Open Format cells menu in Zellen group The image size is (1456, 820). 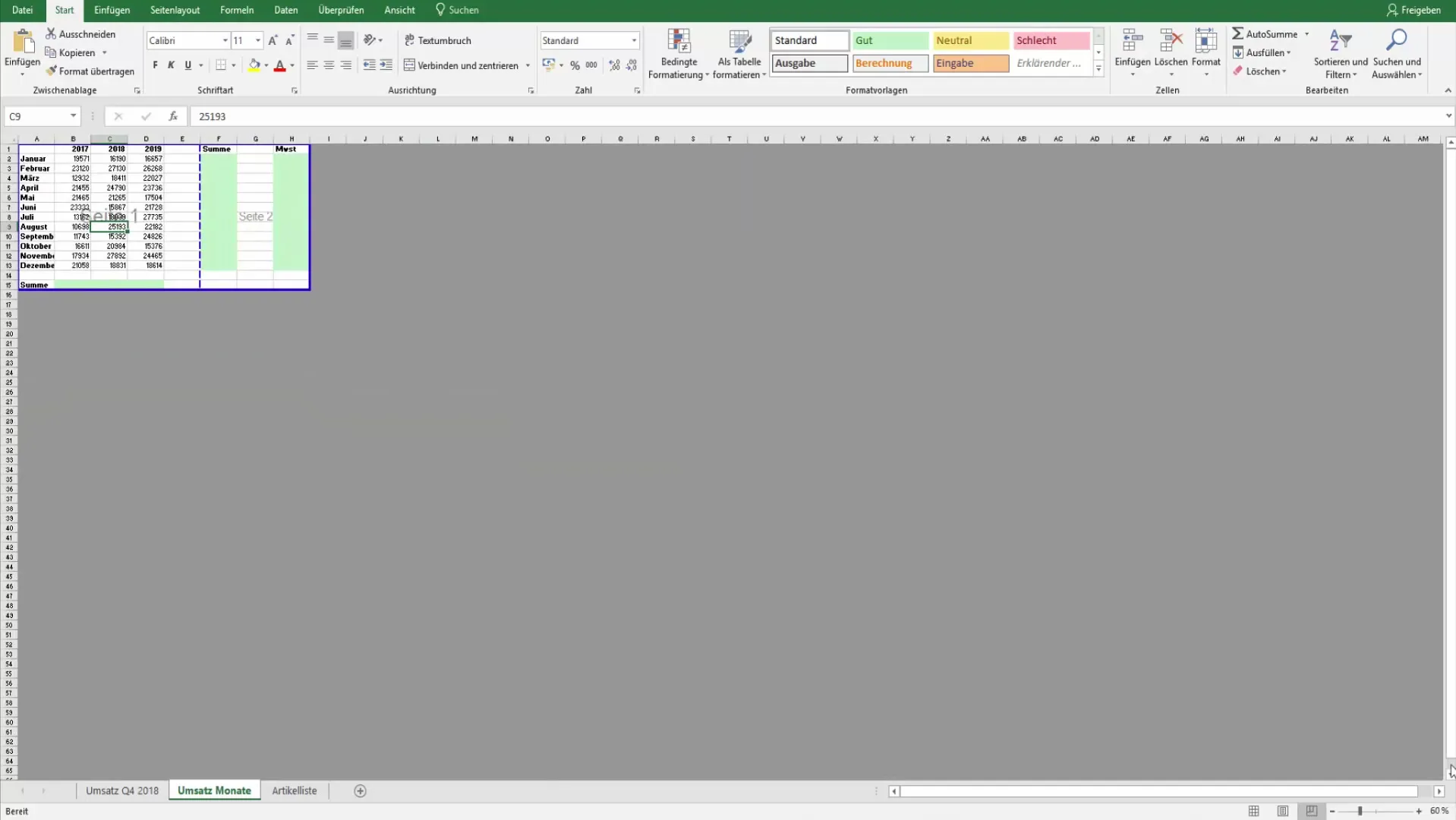pyautogui.click(x=1205, y=53)
